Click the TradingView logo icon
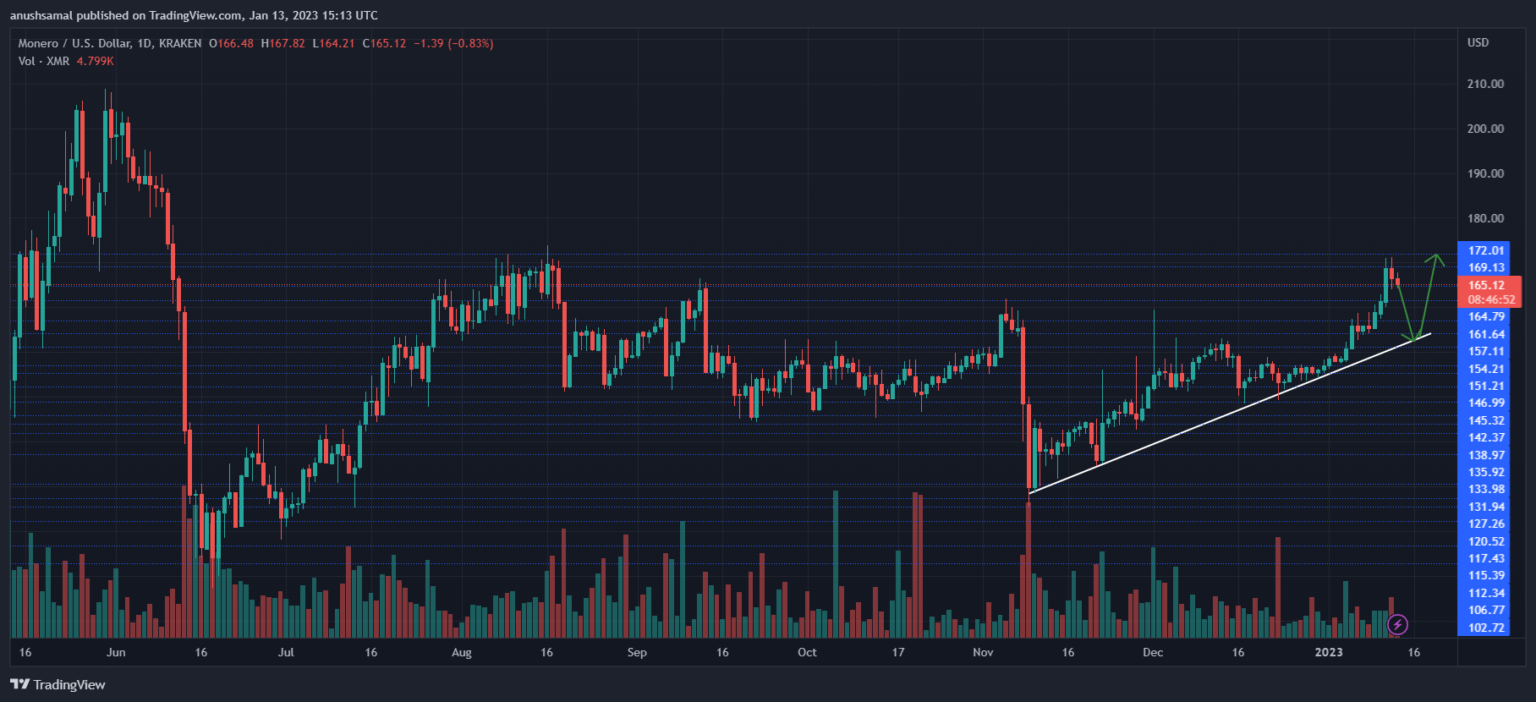Image resolution: width=1536 pixels, height=702 pixels. [x=19, y=684]
